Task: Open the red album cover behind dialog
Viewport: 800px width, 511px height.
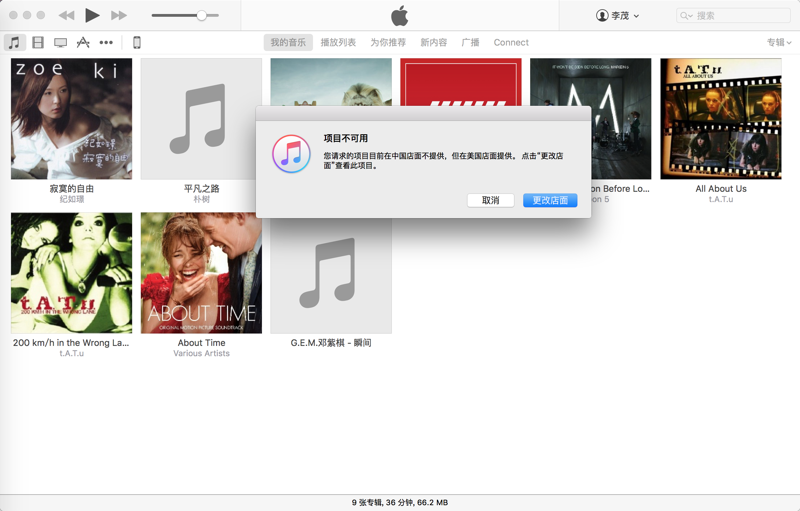Action: (461, 82)
